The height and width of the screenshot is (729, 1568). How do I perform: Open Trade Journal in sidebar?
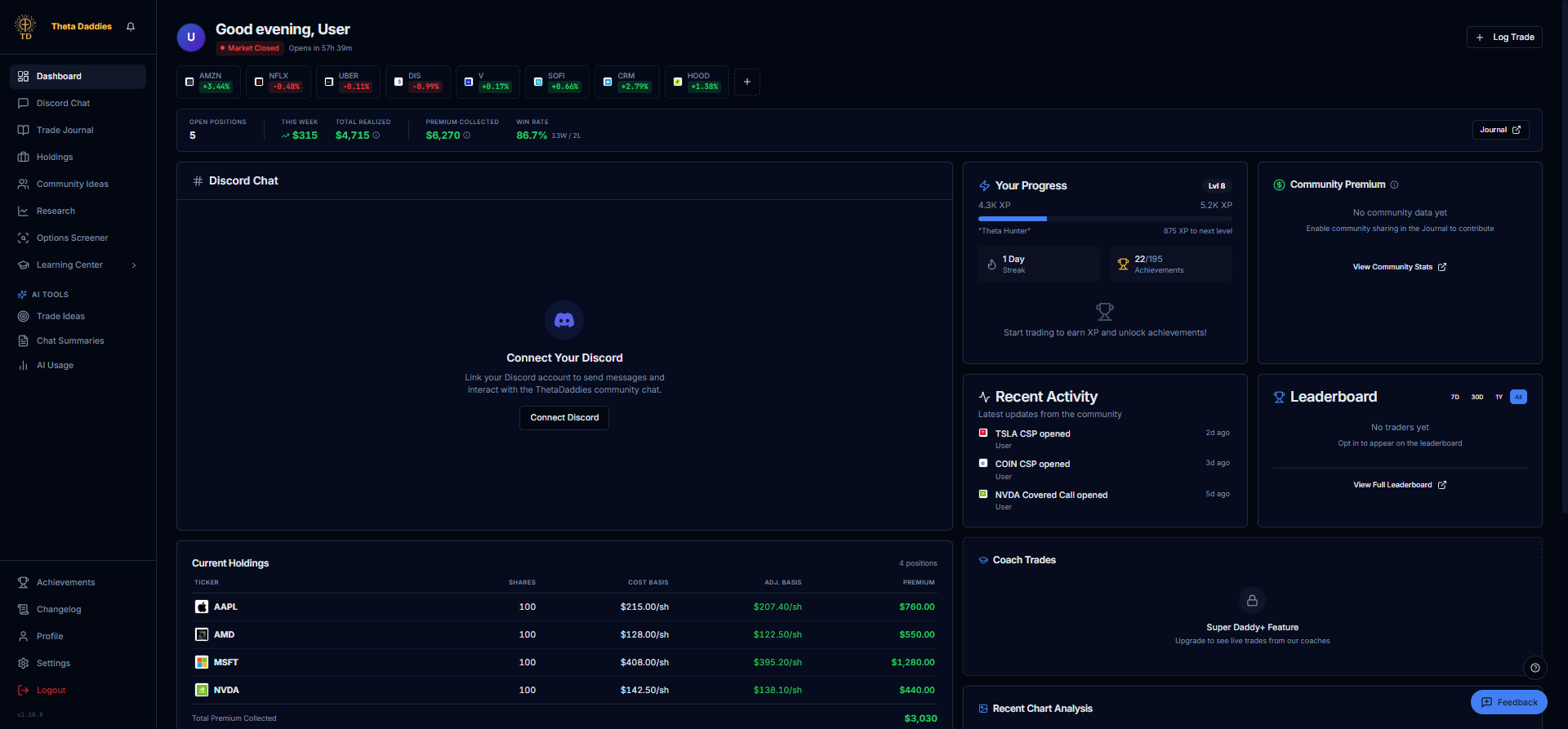(x=78, y=131)
